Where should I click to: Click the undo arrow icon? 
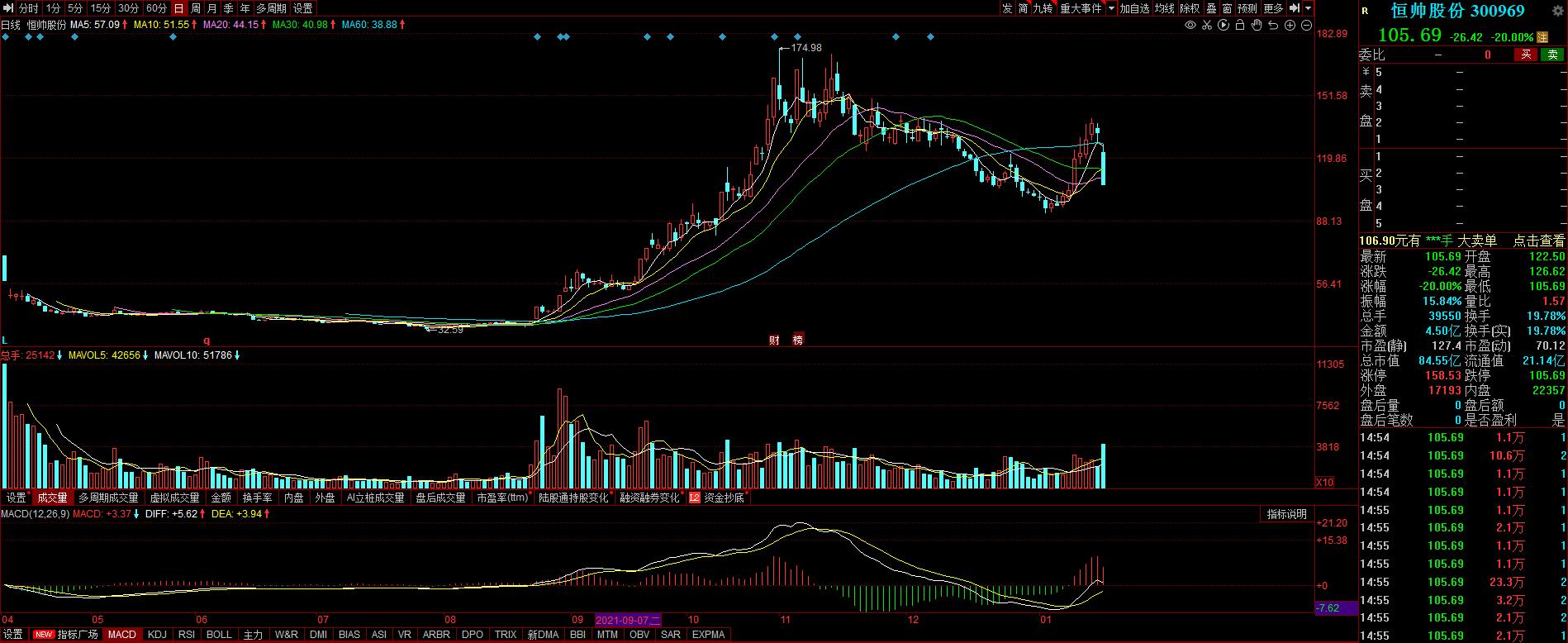pyautogui.click(x=1273, y=25)
